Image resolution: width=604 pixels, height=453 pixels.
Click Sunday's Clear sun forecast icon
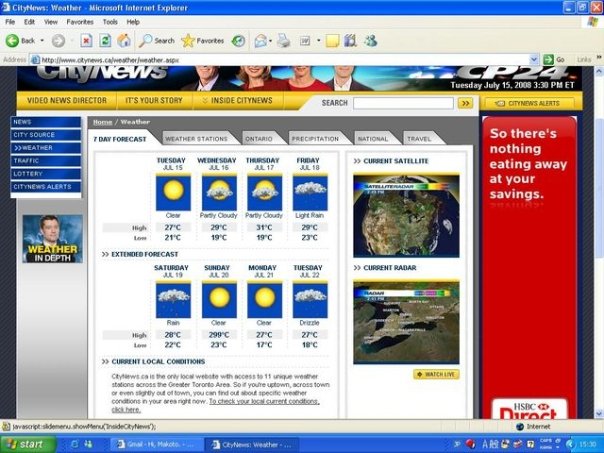tap(217, 299)
